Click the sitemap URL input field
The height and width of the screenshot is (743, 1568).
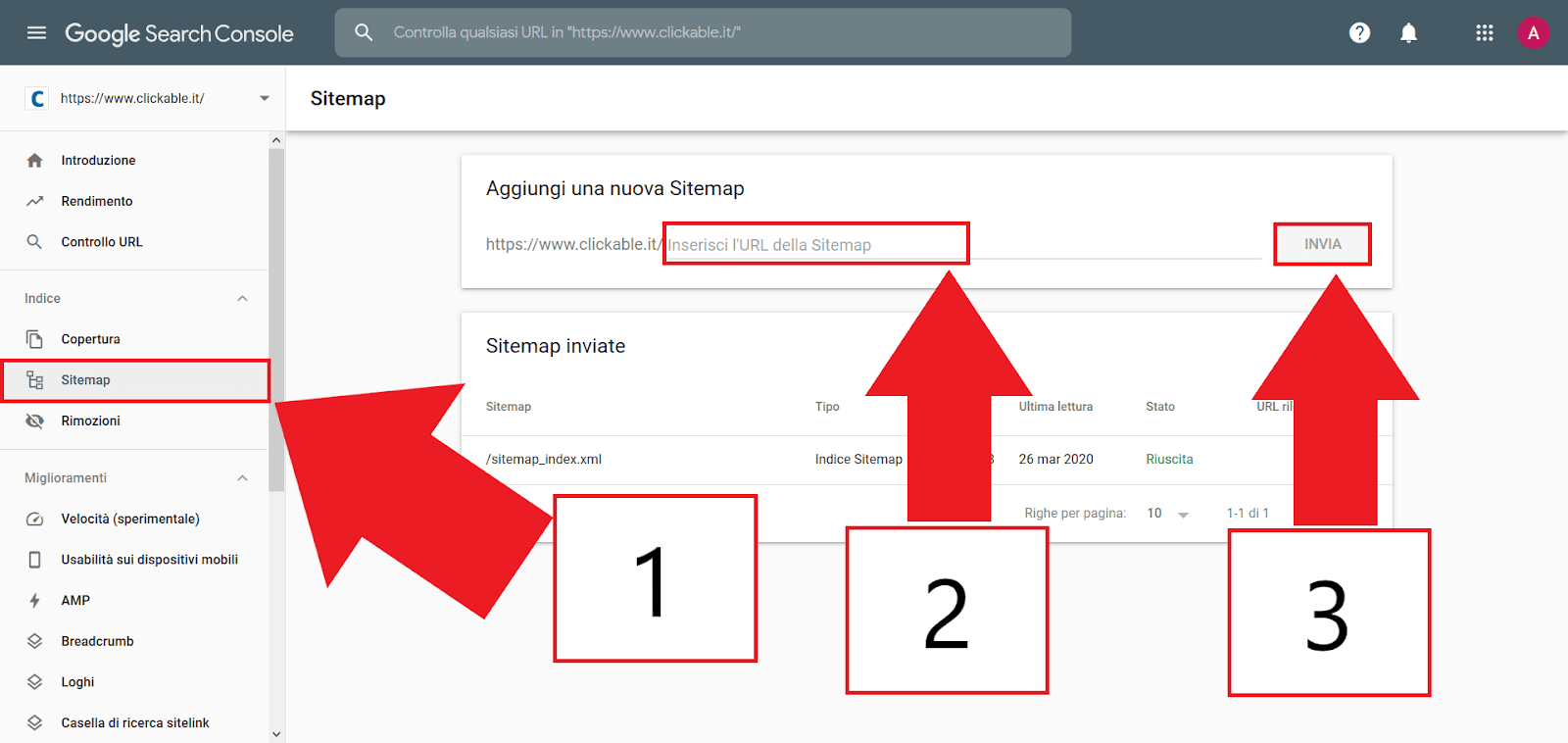[x=962, y=244]
